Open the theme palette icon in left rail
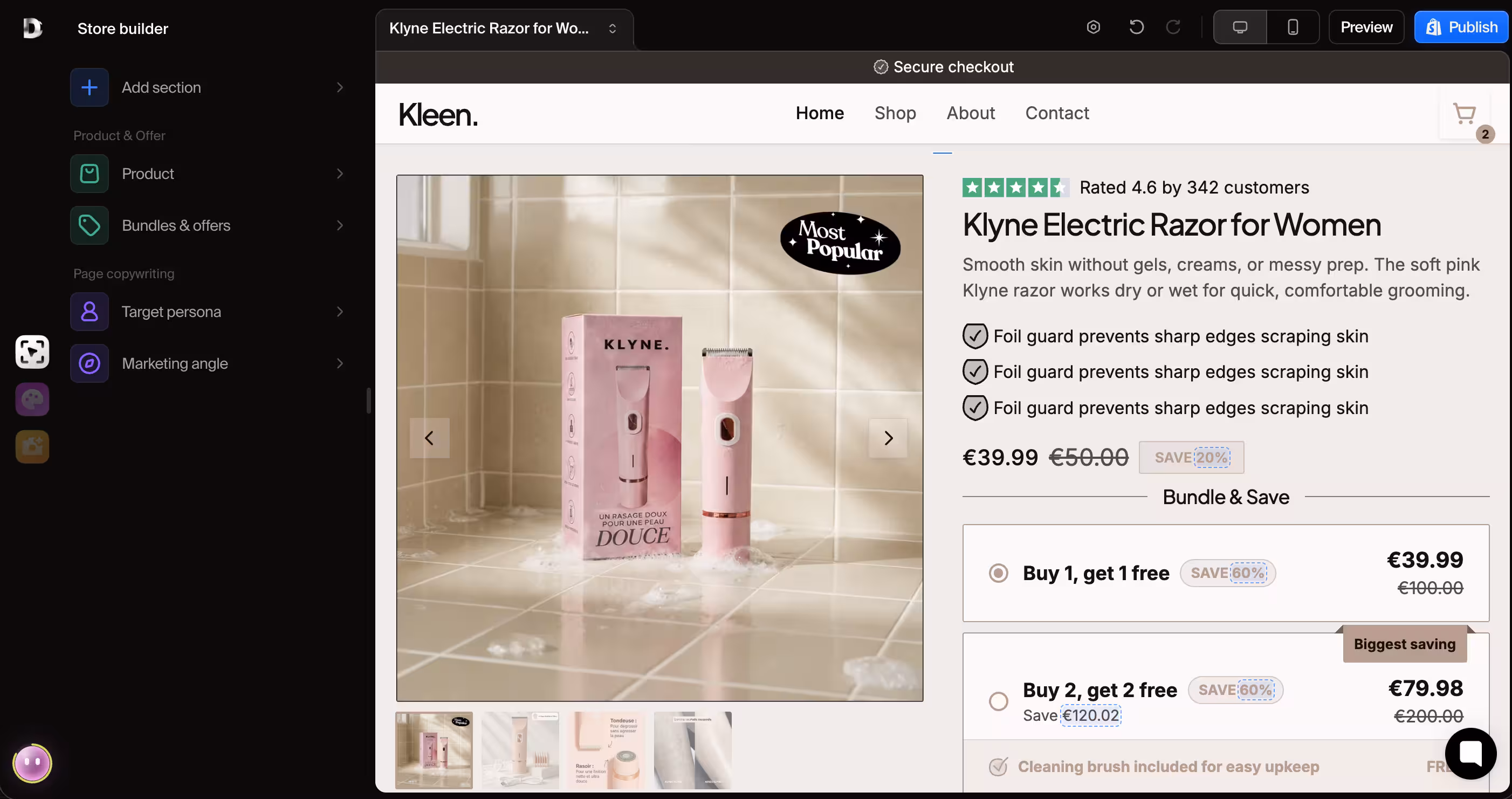Screen dimensions: 1512x799 pos(32,400)
